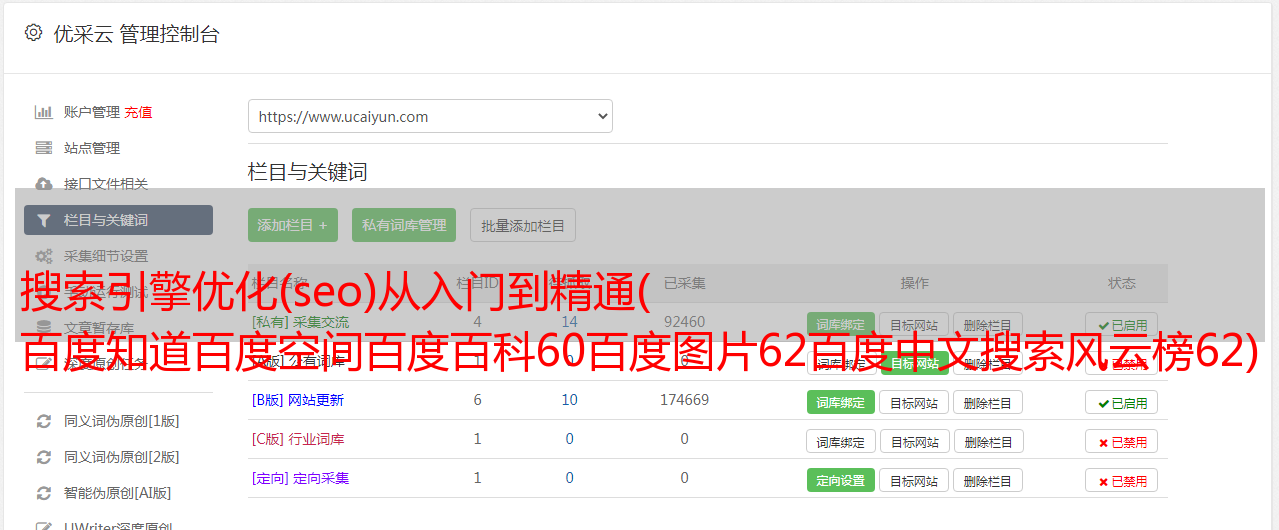This screenshot has width=1279, height=530.
Task: Click 删除栏目 in the 采集交流 row
Action: 988,324
